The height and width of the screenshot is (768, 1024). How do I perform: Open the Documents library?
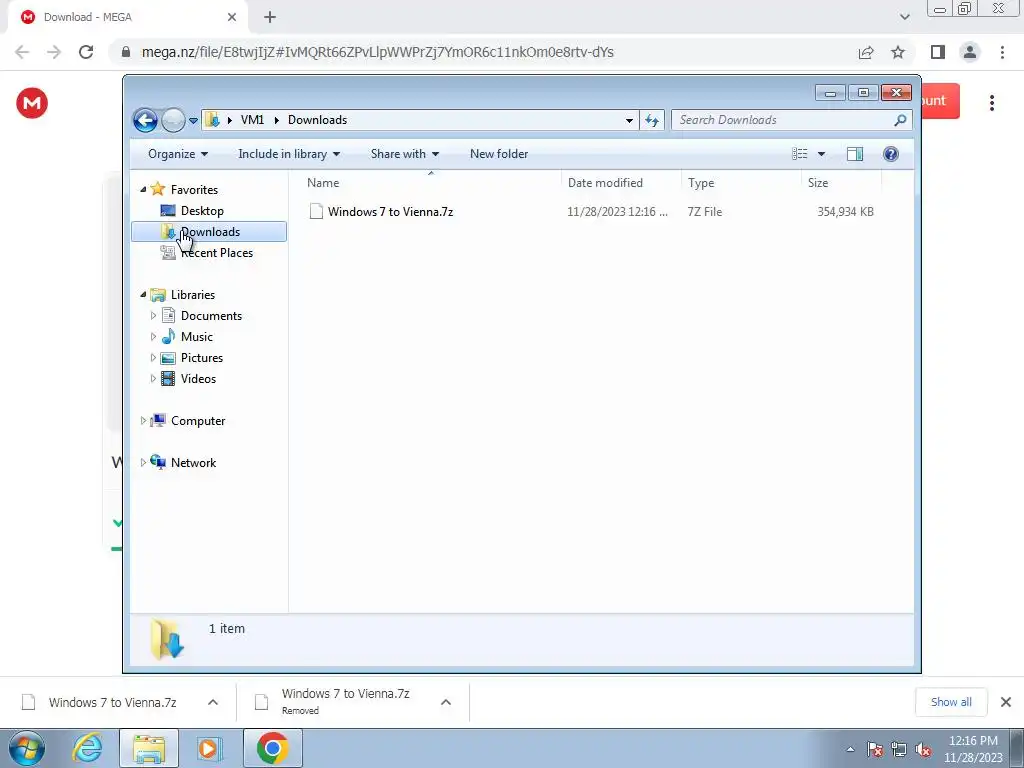[211, 315]
